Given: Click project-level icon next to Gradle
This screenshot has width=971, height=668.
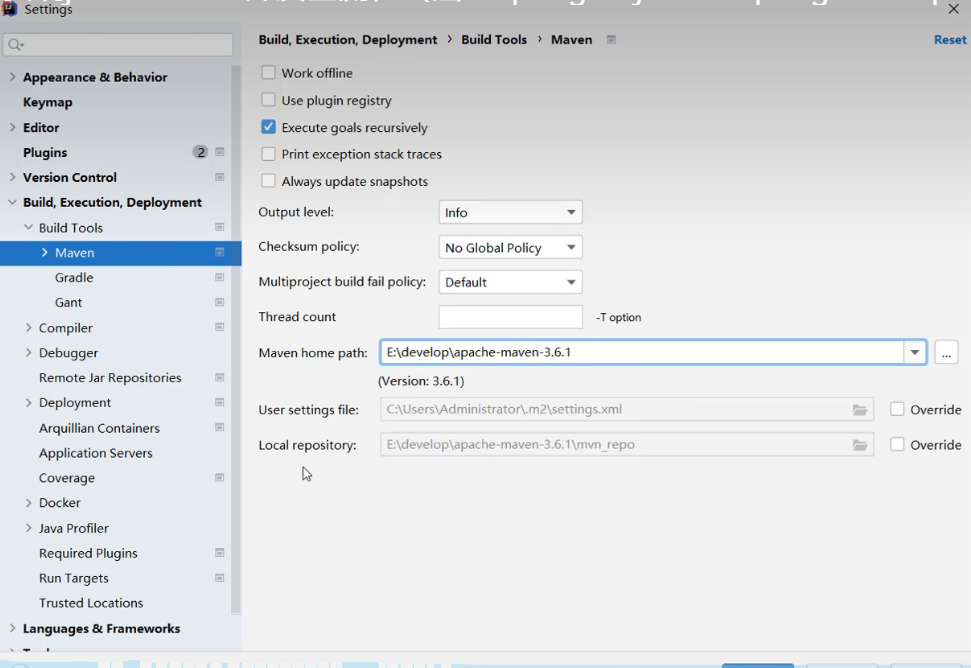Looking at the screenshot, I should (220, 278).
